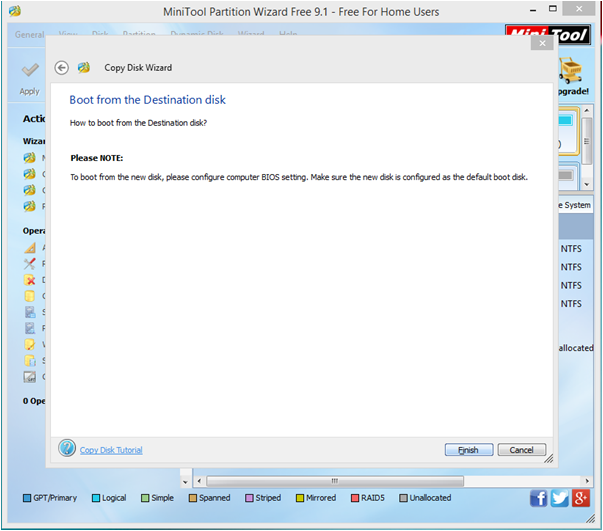The width and height of the screenshot is (603, 531).
Task: Click the orange triangle ruler operation icon
Action: (30, 248)
